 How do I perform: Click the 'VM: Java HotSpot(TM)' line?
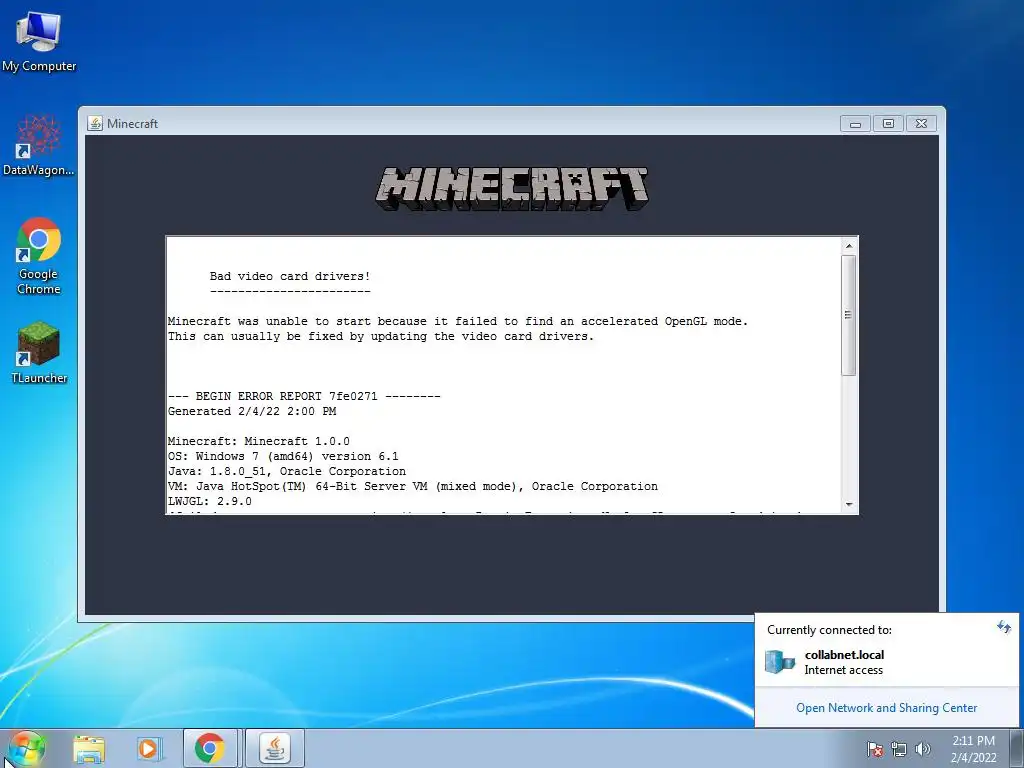[x=413, y=487]
